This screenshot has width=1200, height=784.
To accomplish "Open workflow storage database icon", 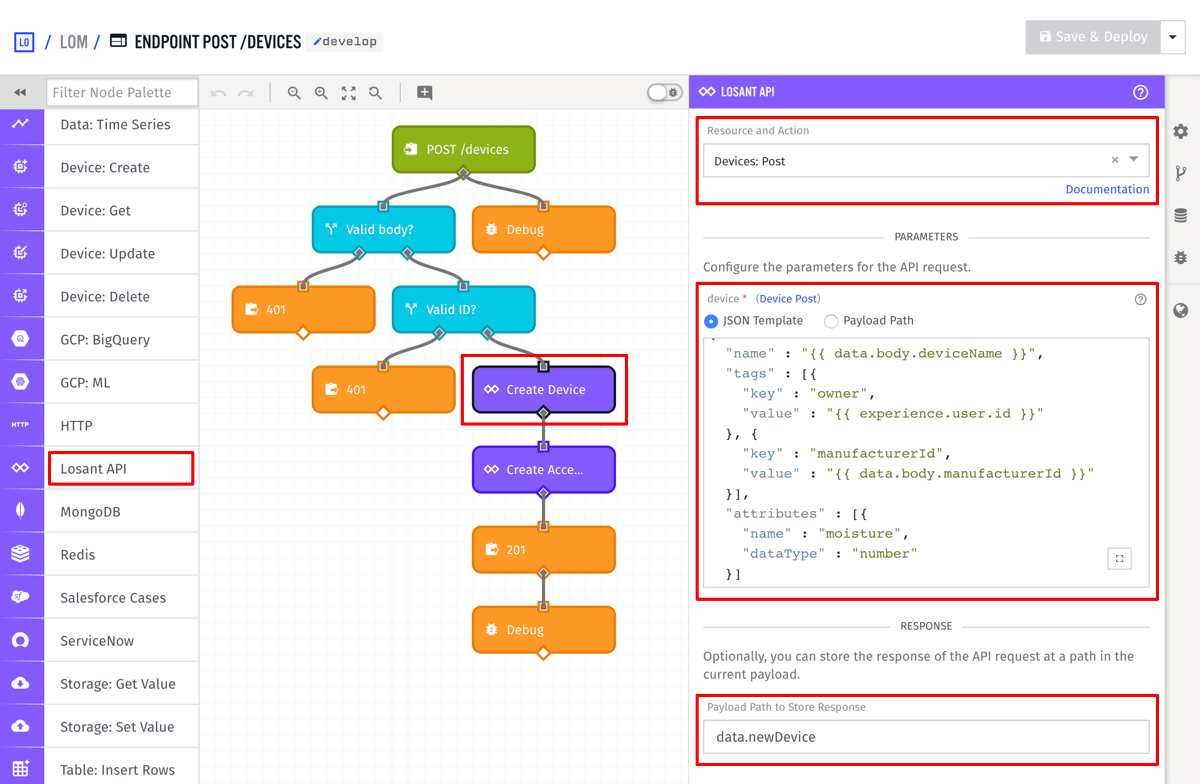I will 1181,215.
